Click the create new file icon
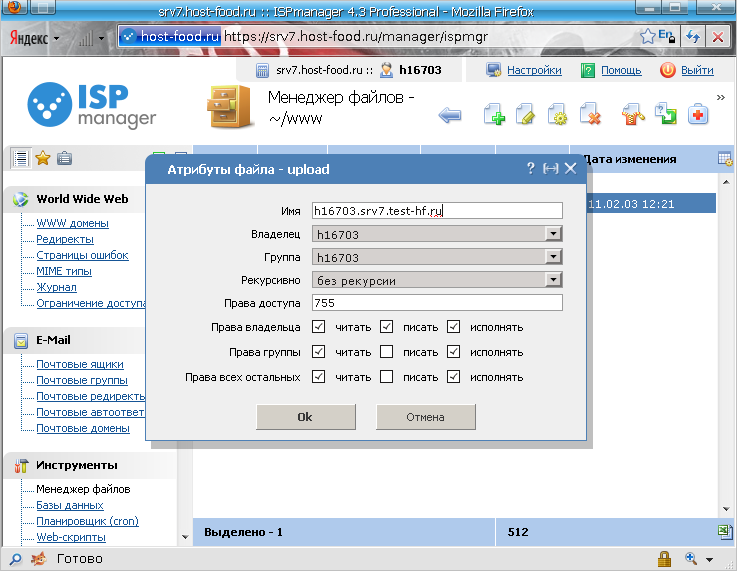 [x=494, y=116]
